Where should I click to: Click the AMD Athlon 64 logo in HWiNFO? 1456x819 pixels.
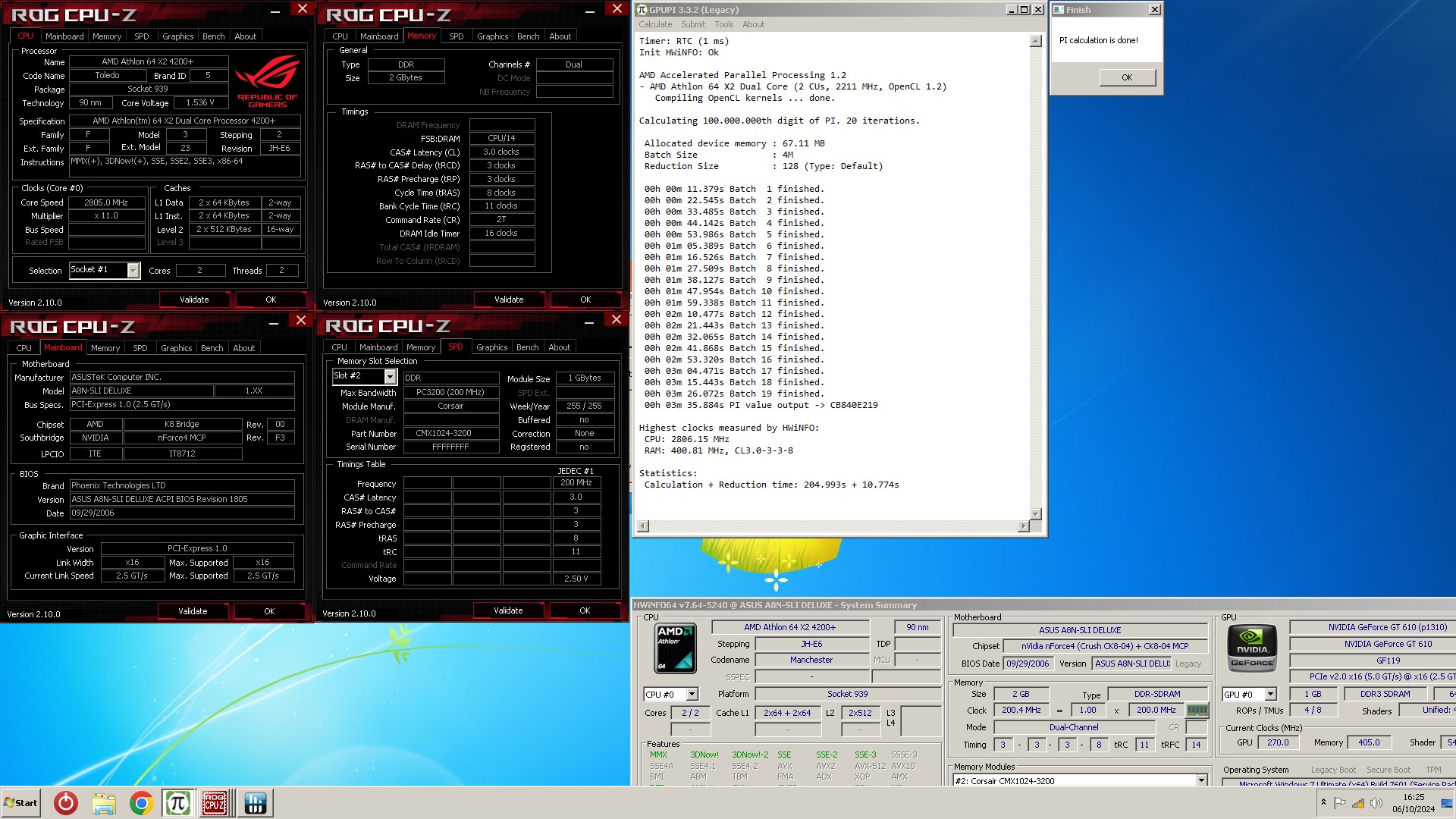(x=675, y=648)
